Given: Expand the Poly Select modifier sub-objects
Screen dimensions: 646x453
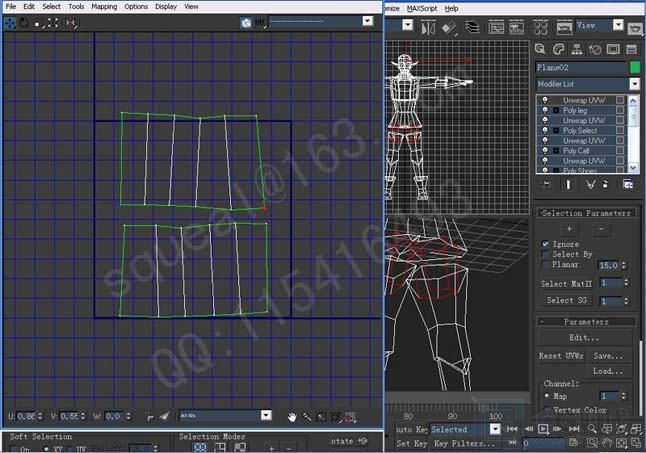Looking at the screenshot, I should [556, 131].
